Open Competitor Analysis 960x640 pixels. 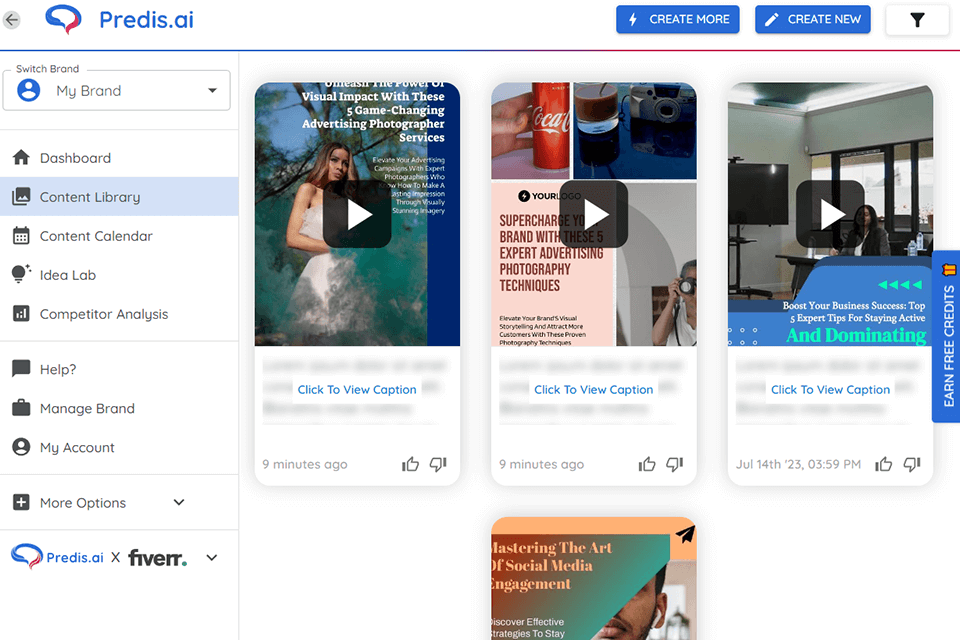pos(119,314)
